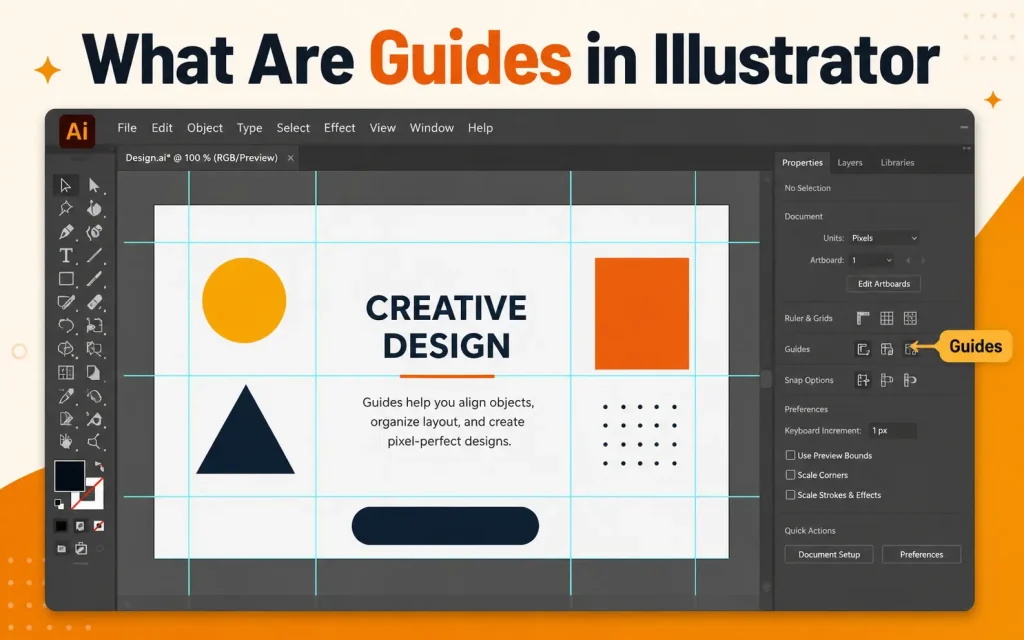1024x640 pixels.
Task: Click the Keyboard Increment field
Action: [893, 430]
